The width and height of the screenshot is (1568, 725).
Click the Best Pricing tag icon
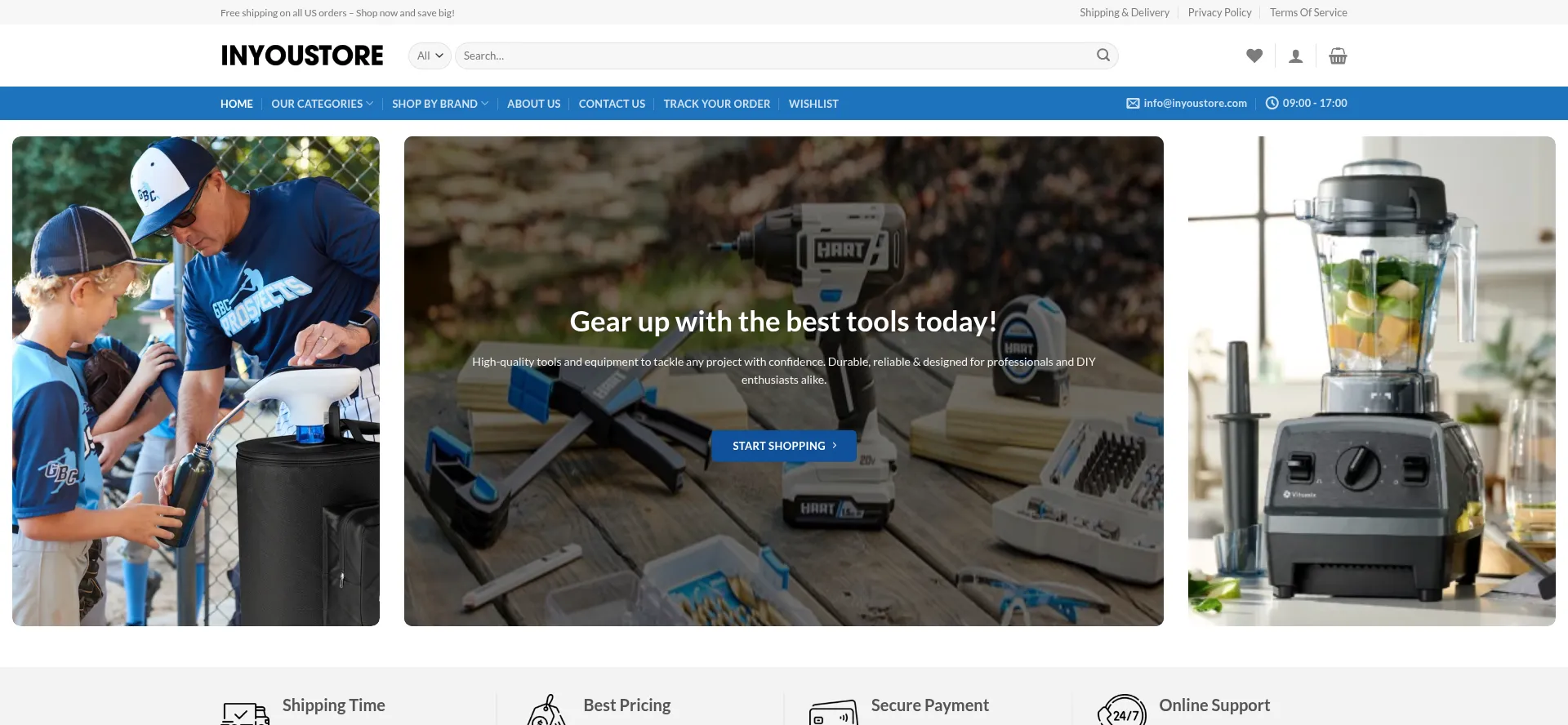(x=546, y=710)
